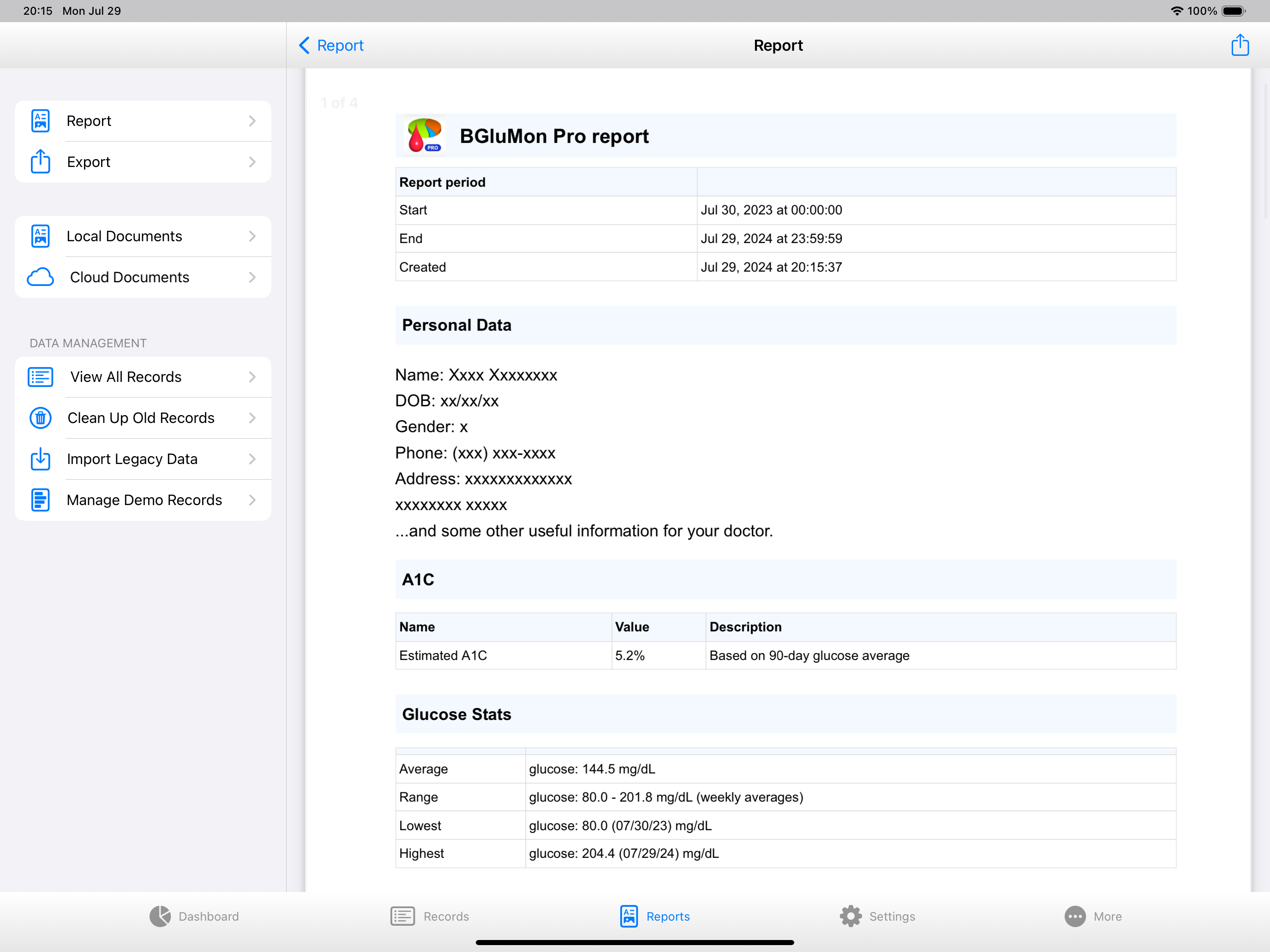Tap the Glucose Stats section header
Screen dimensions: 1270x952
[x=785, y=714]
